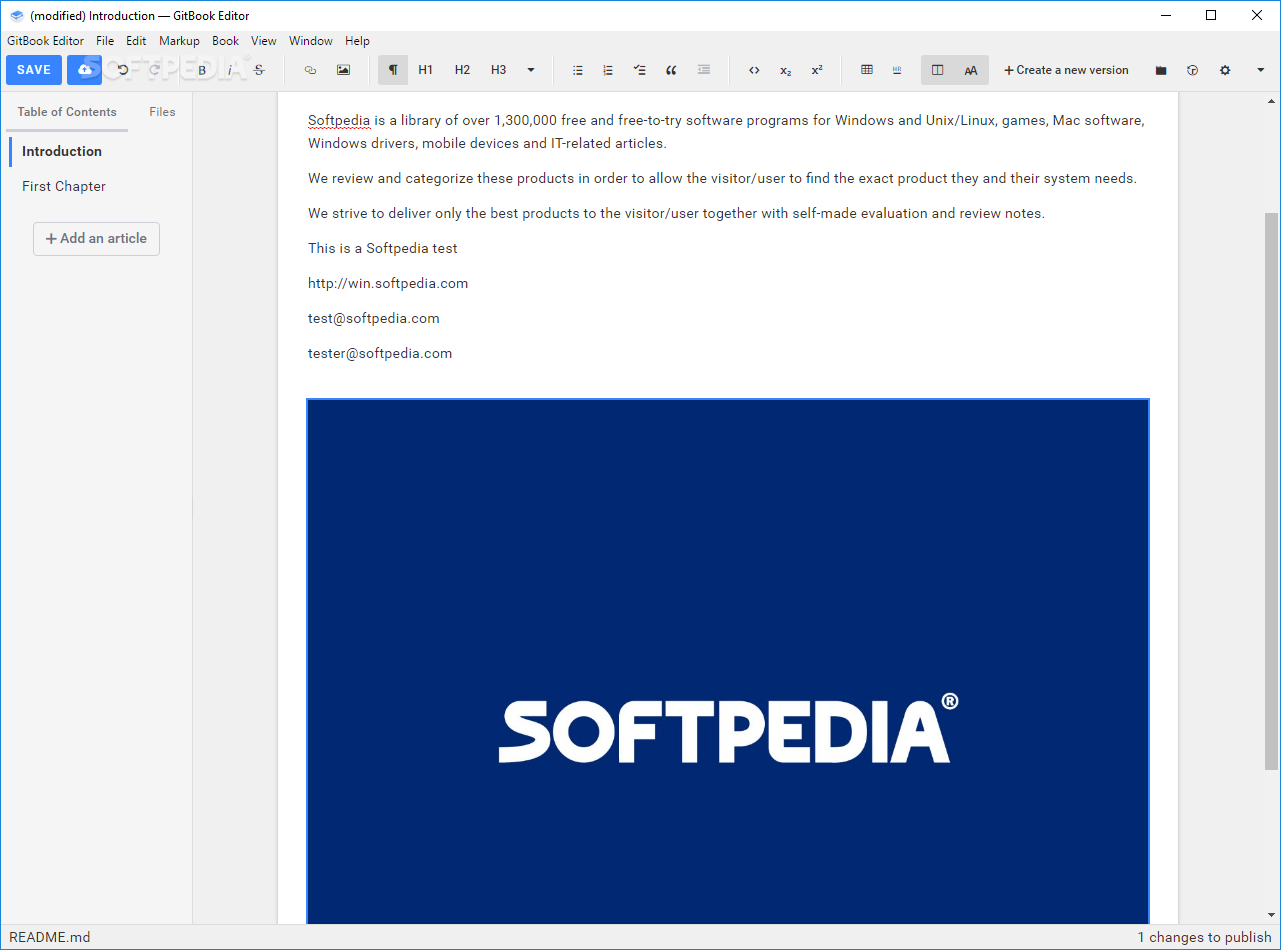Screen dimensions: 1281x950
Task: Click the README.md status label
Action: click(50, 937)
